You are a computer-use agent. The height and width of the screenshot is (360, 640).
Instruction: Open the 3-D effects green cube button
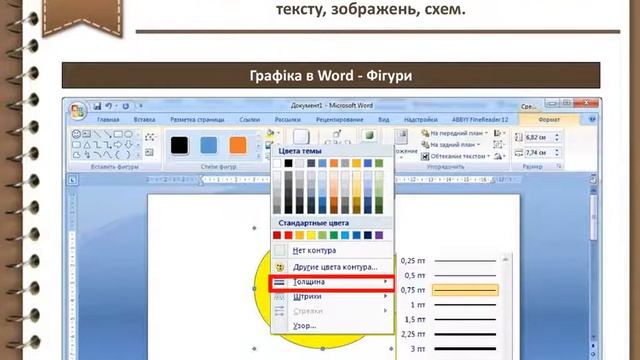click(x=369, y=136)
